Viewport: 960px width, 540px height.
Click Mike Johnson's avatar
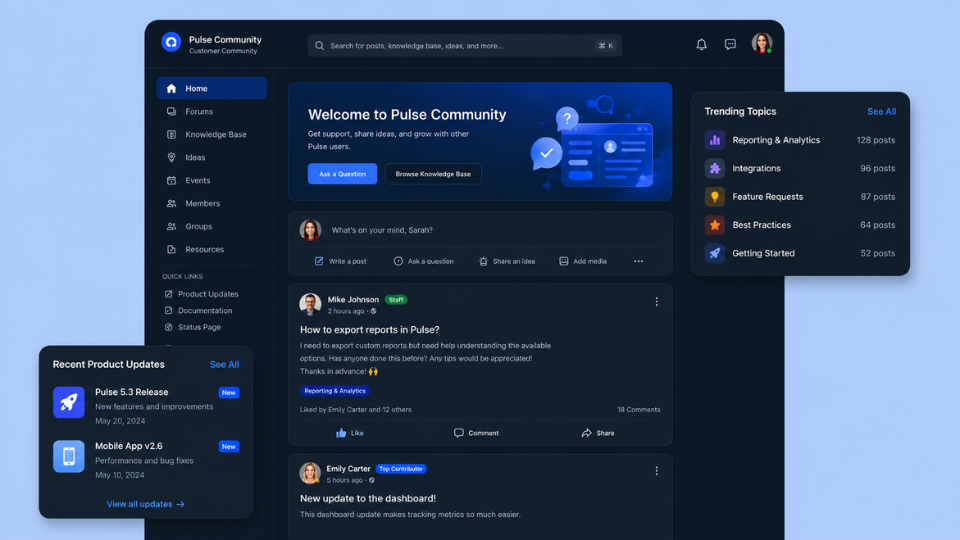[310, 304]
